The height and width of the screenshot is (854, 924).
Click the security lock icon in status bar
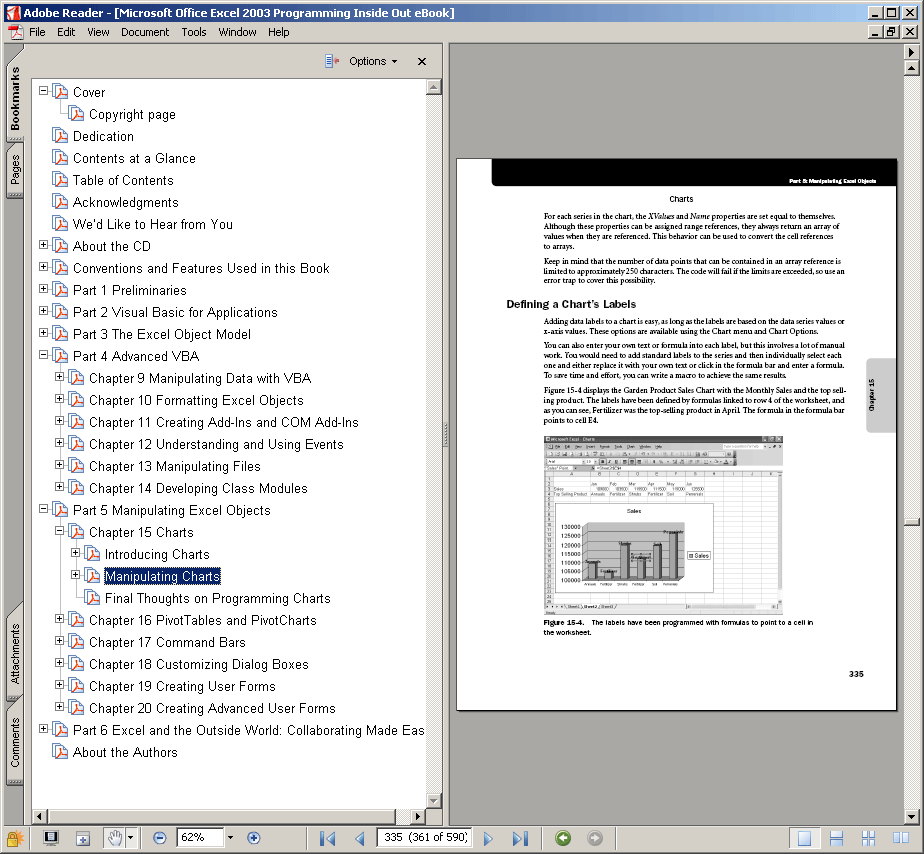click(x=14, y=838)
